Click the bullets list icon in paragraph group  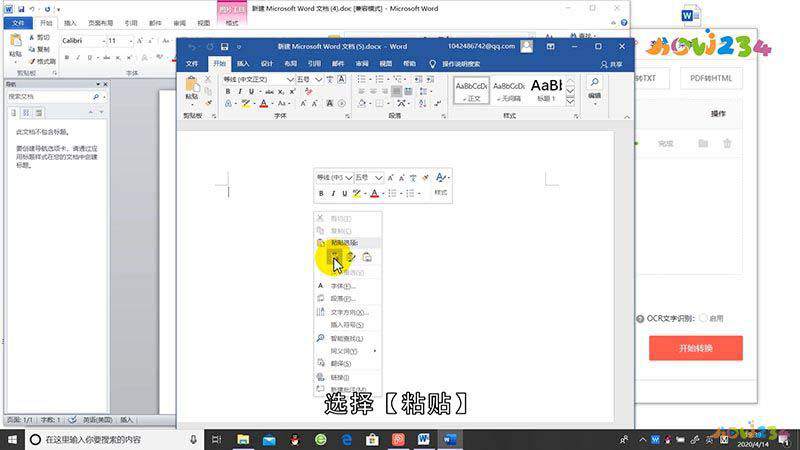(x=361, y=79)
